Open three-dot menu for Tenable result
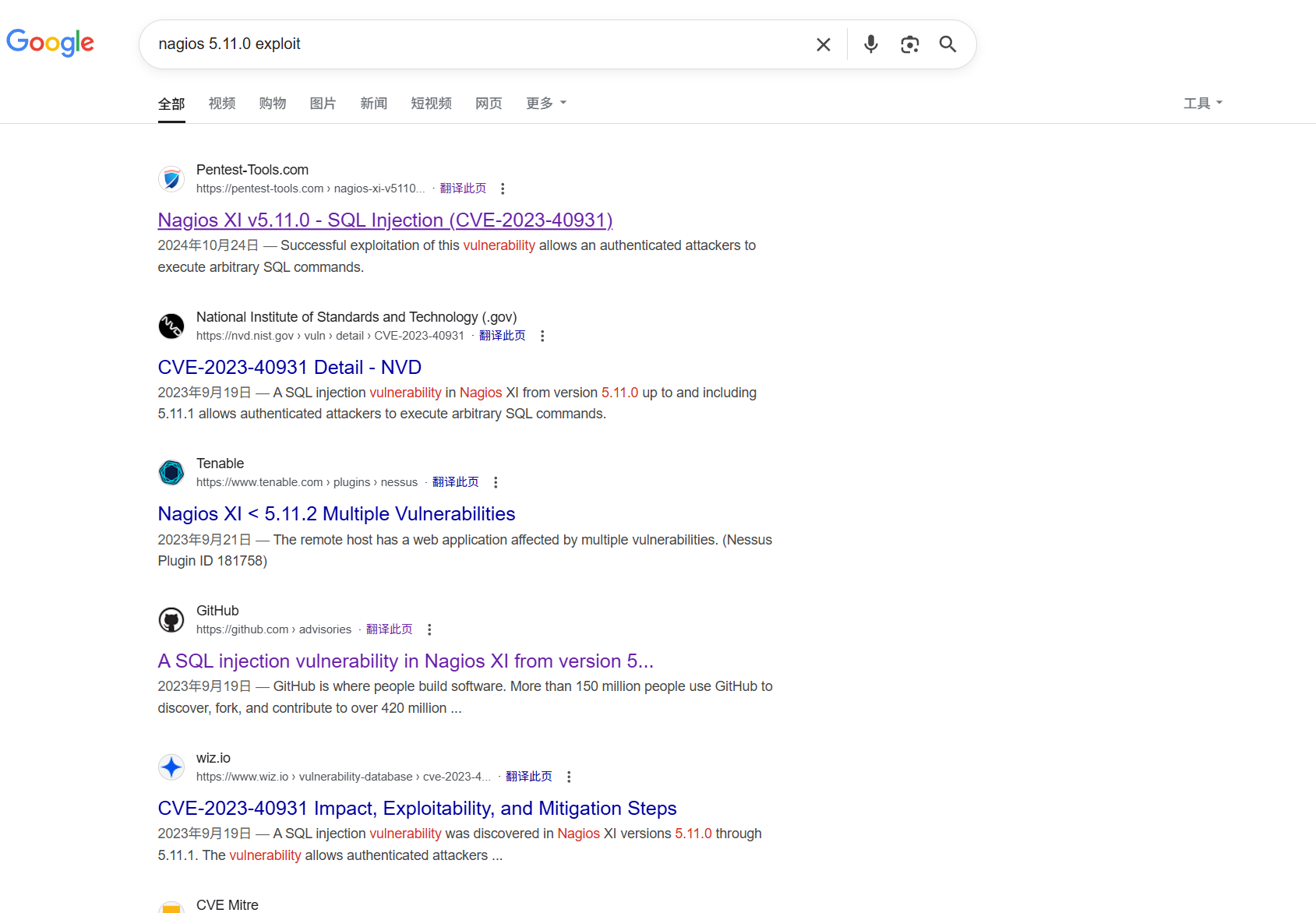 [x=496, y=482]
